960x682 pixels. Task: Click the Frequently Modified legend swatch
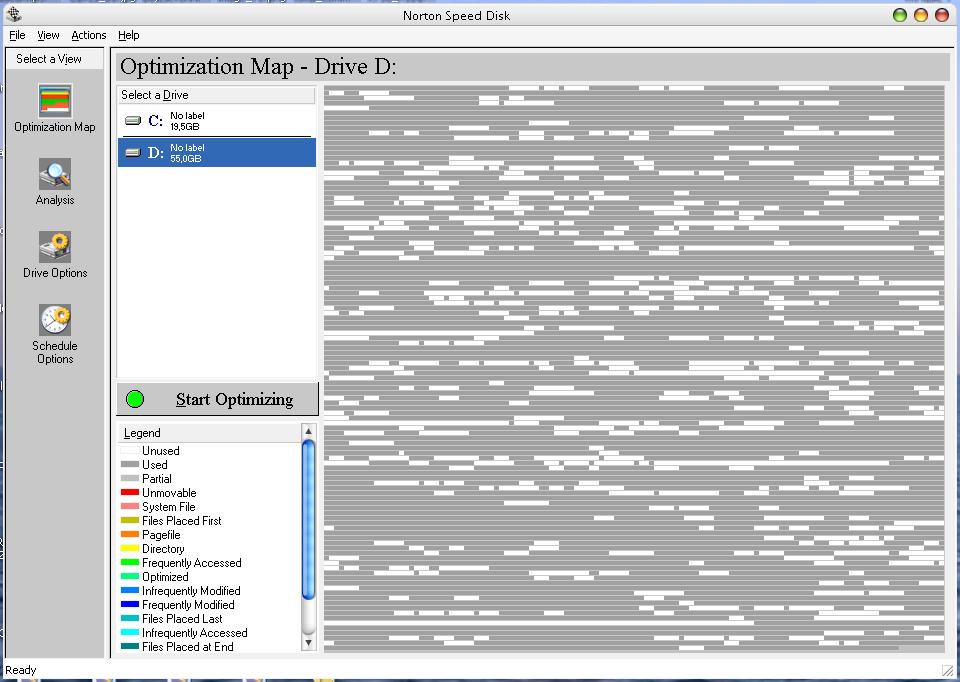[130, 604]
